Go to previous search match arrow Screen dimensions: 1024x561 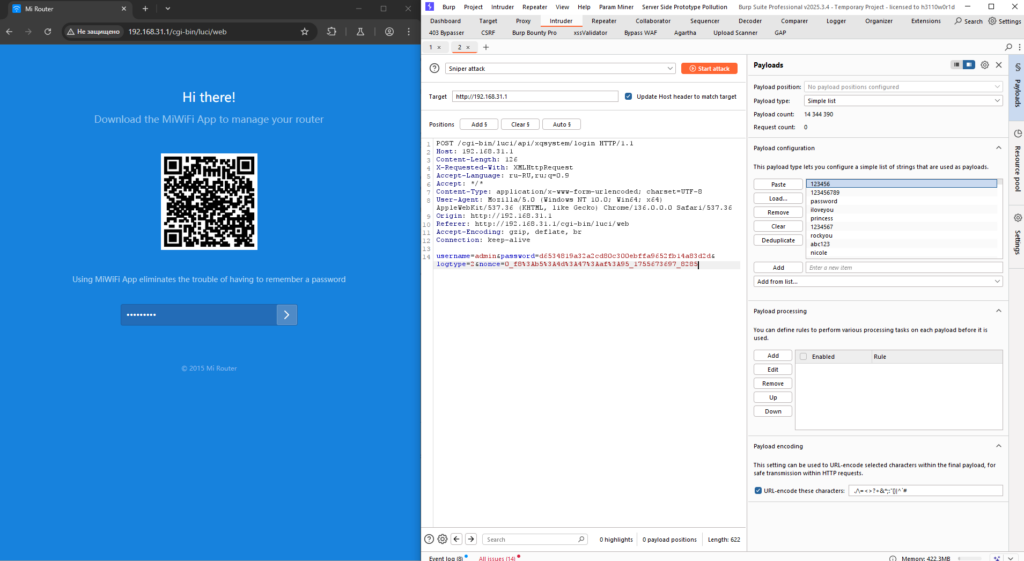[x=456, y=539]
